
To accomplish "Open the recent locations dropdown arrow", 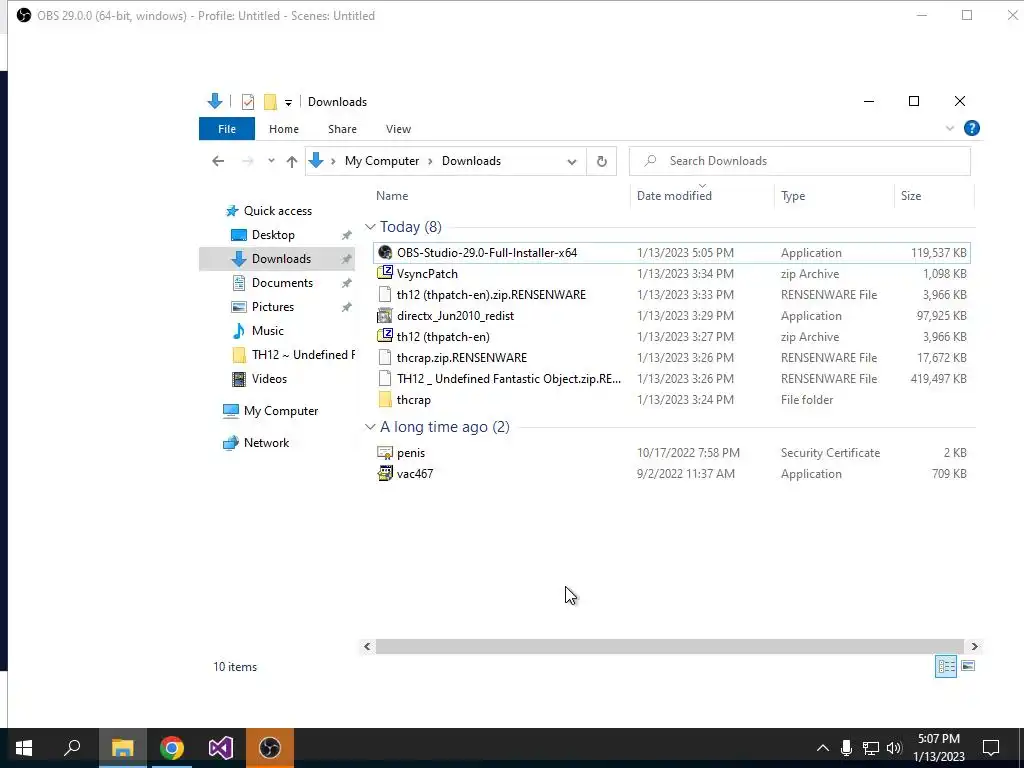I will (x=271, y=161).
